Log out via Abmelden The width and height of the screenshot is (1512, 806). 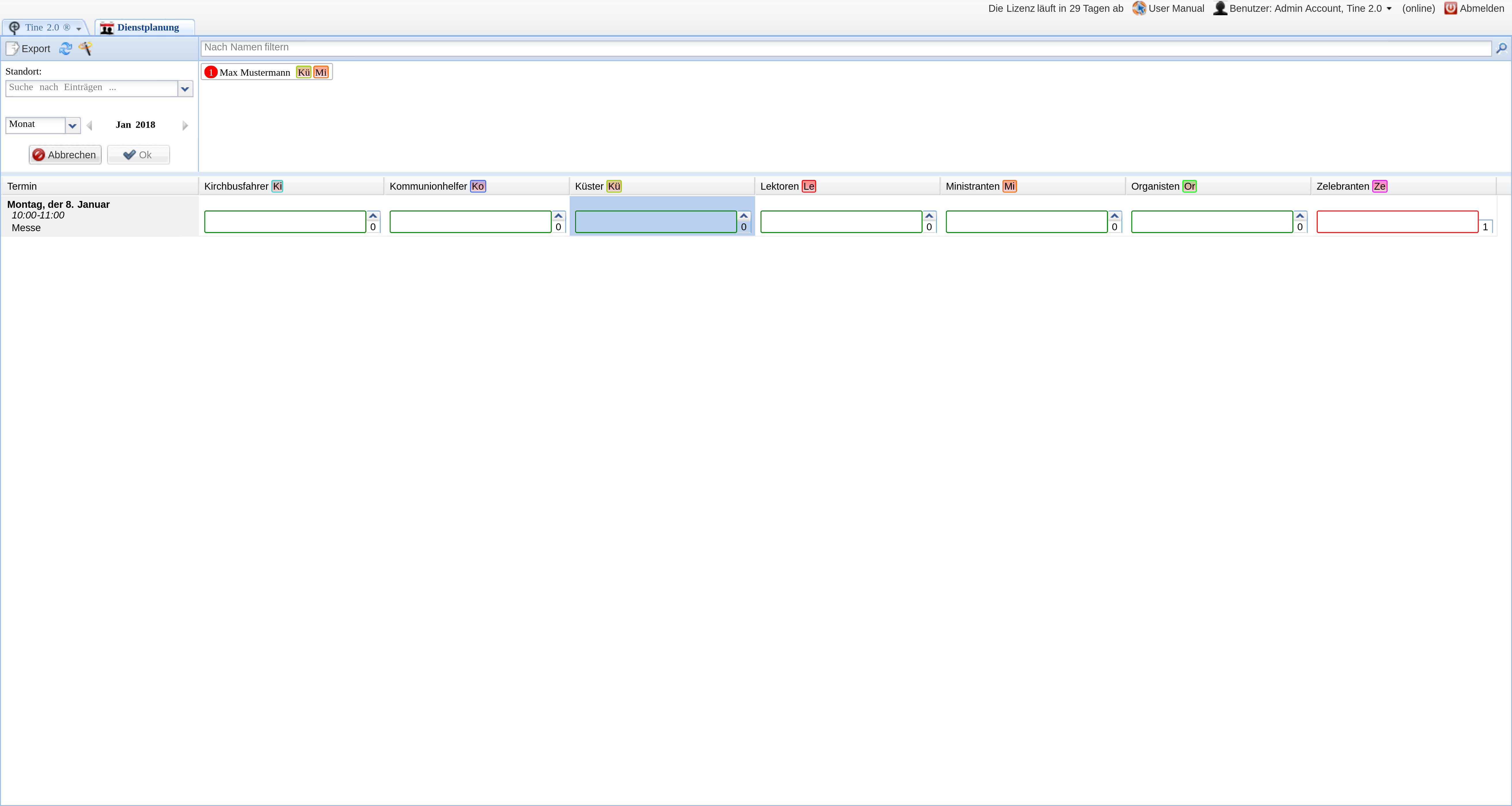coord(1474,8)
